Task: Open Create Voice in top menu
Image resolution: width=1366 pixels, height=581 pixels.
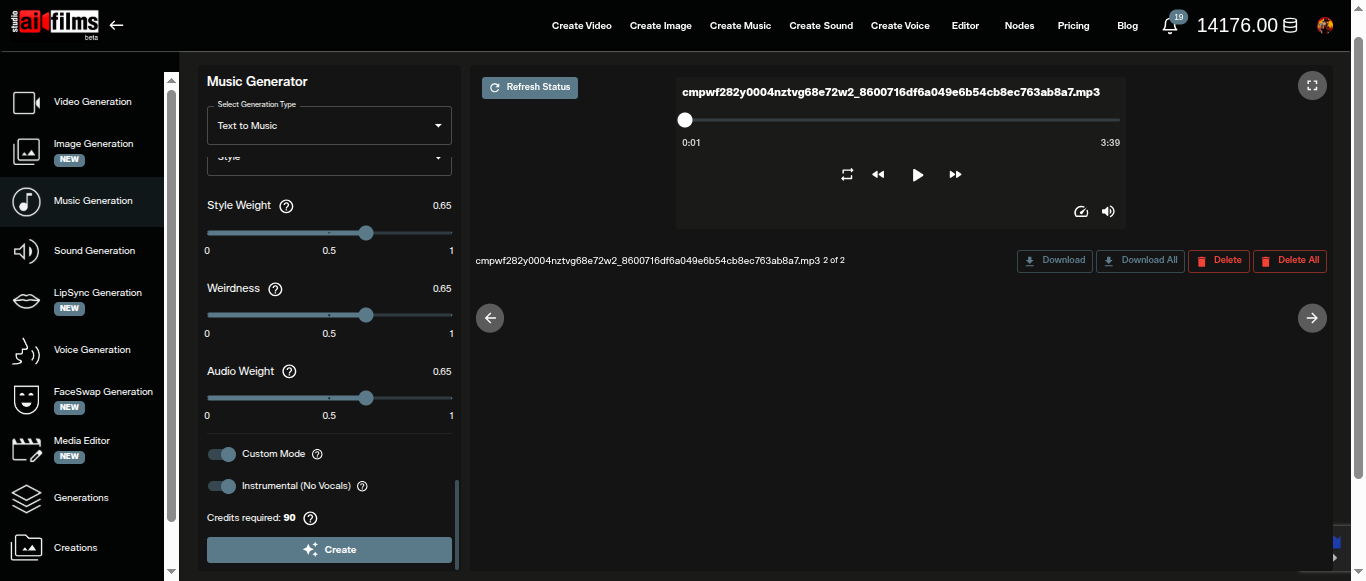Action: point(900,26)
